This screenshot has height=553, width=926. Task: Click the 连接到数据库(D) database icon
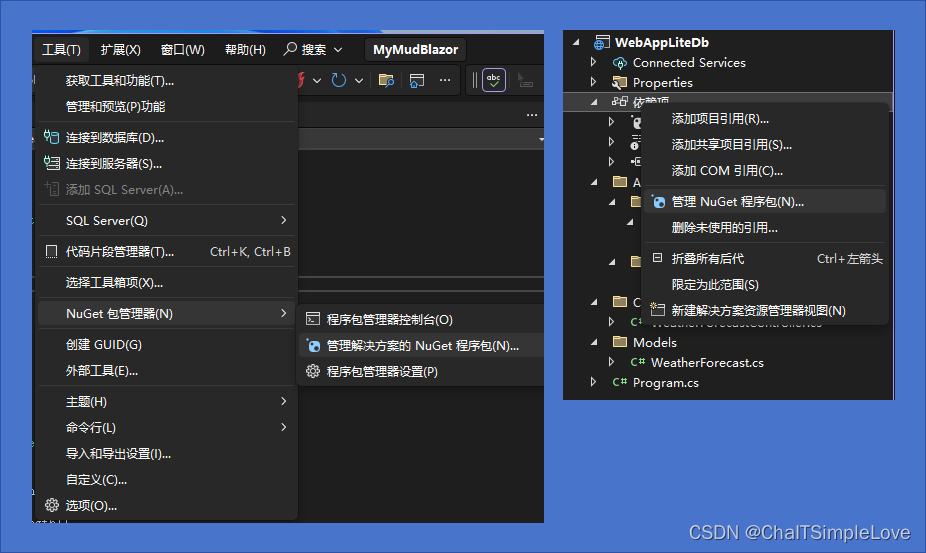51,138
